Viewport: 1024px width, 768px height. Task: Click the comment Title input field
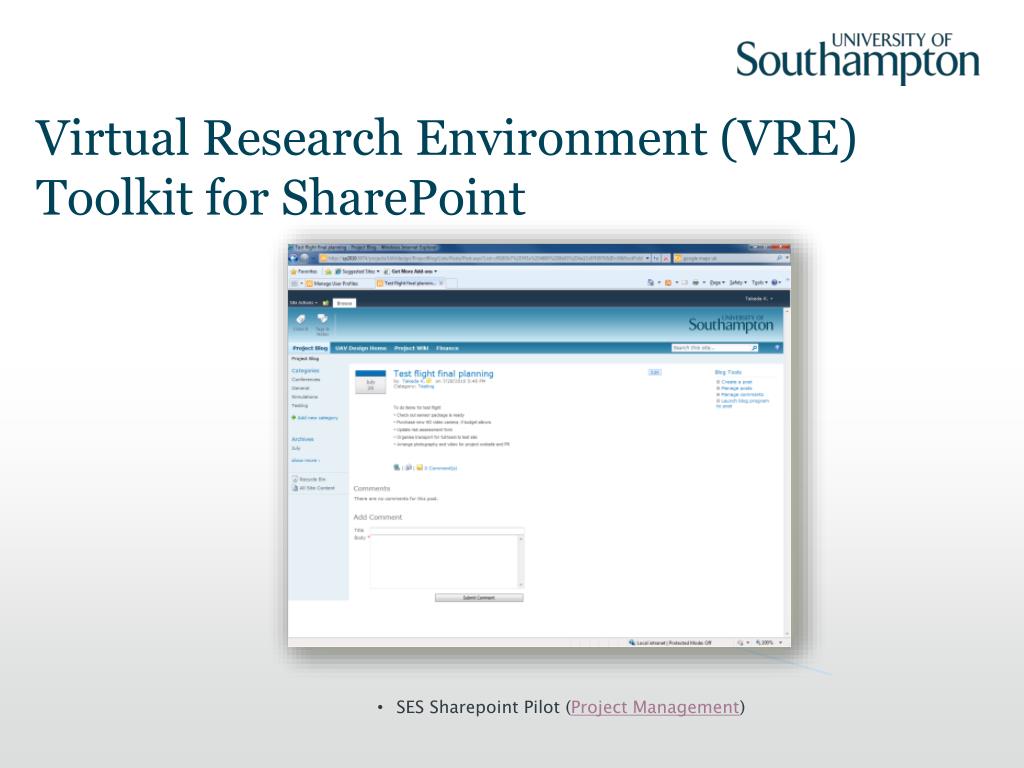(x=447, y=530)
